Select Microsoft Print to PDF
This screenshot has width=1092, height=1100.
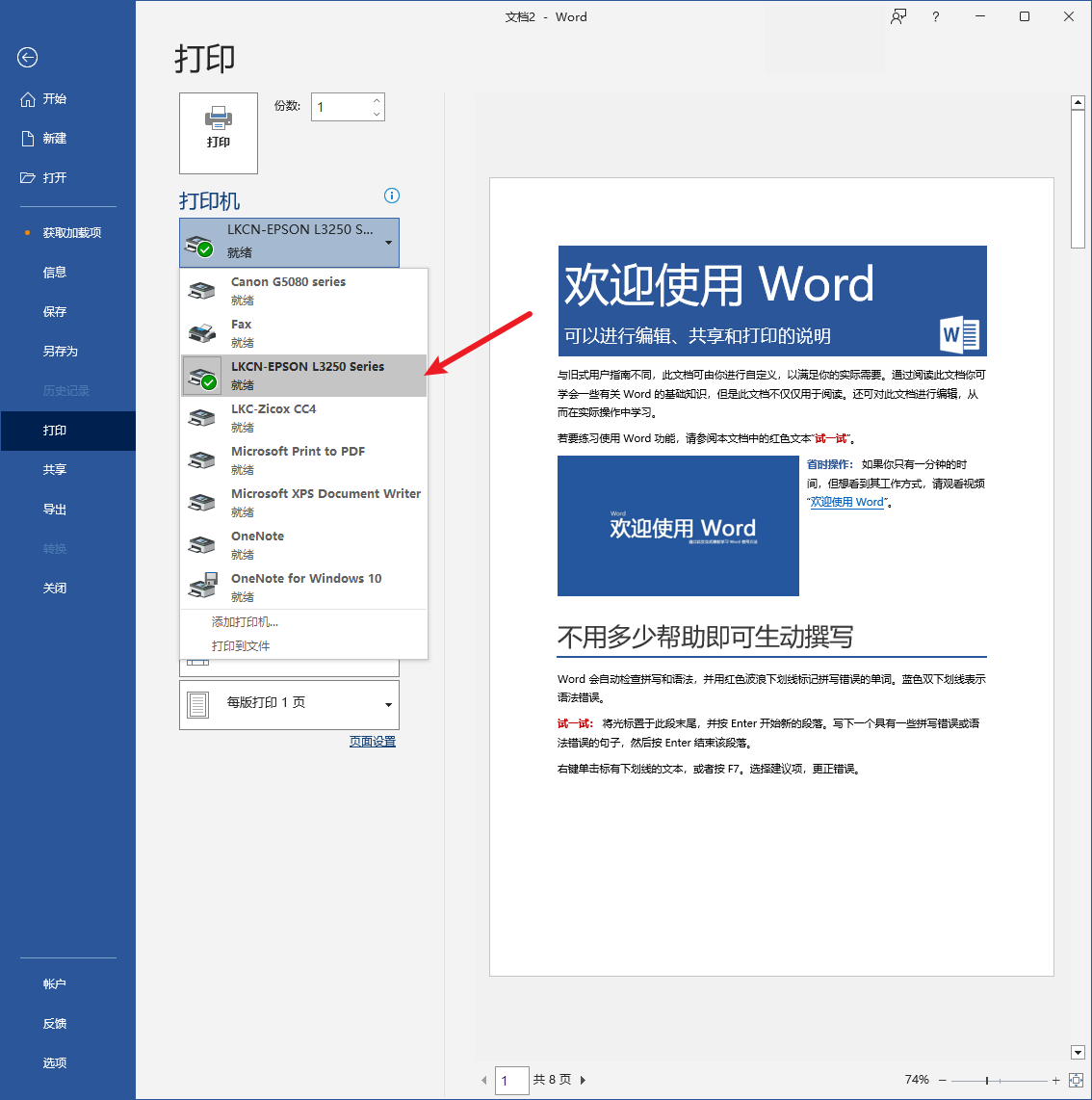point(303,460)
